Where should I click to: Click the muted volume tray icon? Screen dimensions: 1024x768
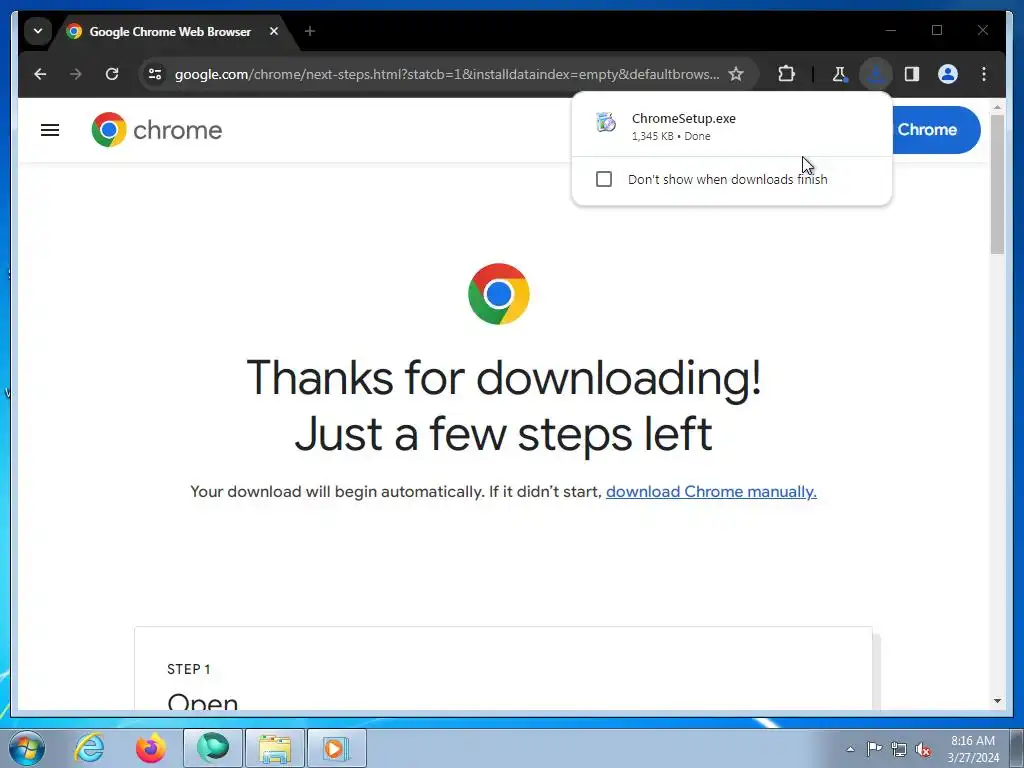(x=923, y=749)
